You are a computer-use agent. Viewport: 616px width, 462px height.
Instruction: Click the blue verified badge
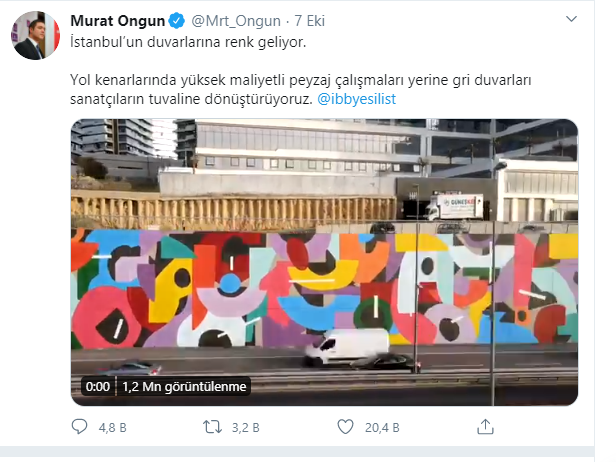tap(177, 21)
